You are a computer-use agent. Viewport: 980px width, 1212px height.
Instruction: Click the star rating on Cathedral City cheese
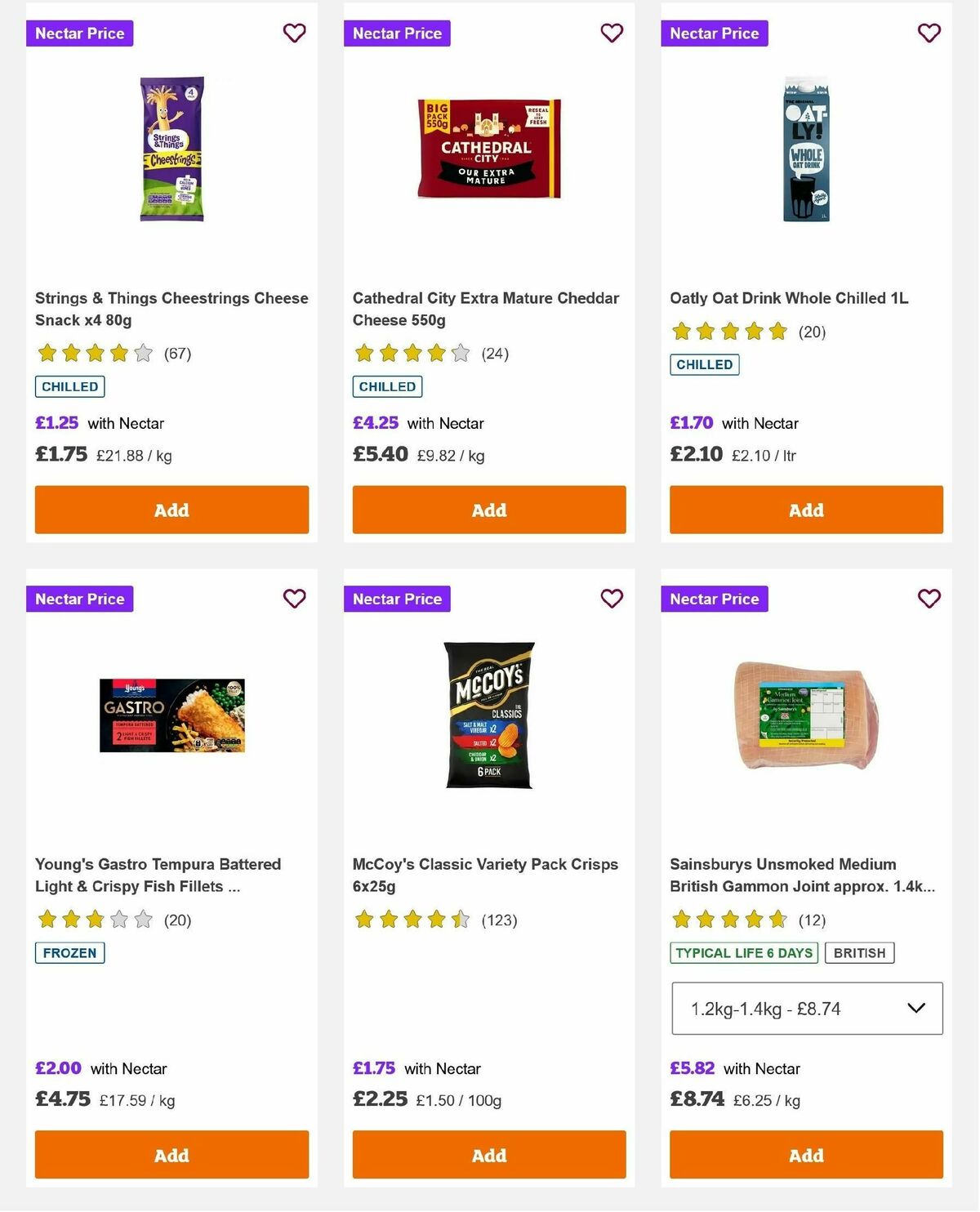(x=410, y=354)
